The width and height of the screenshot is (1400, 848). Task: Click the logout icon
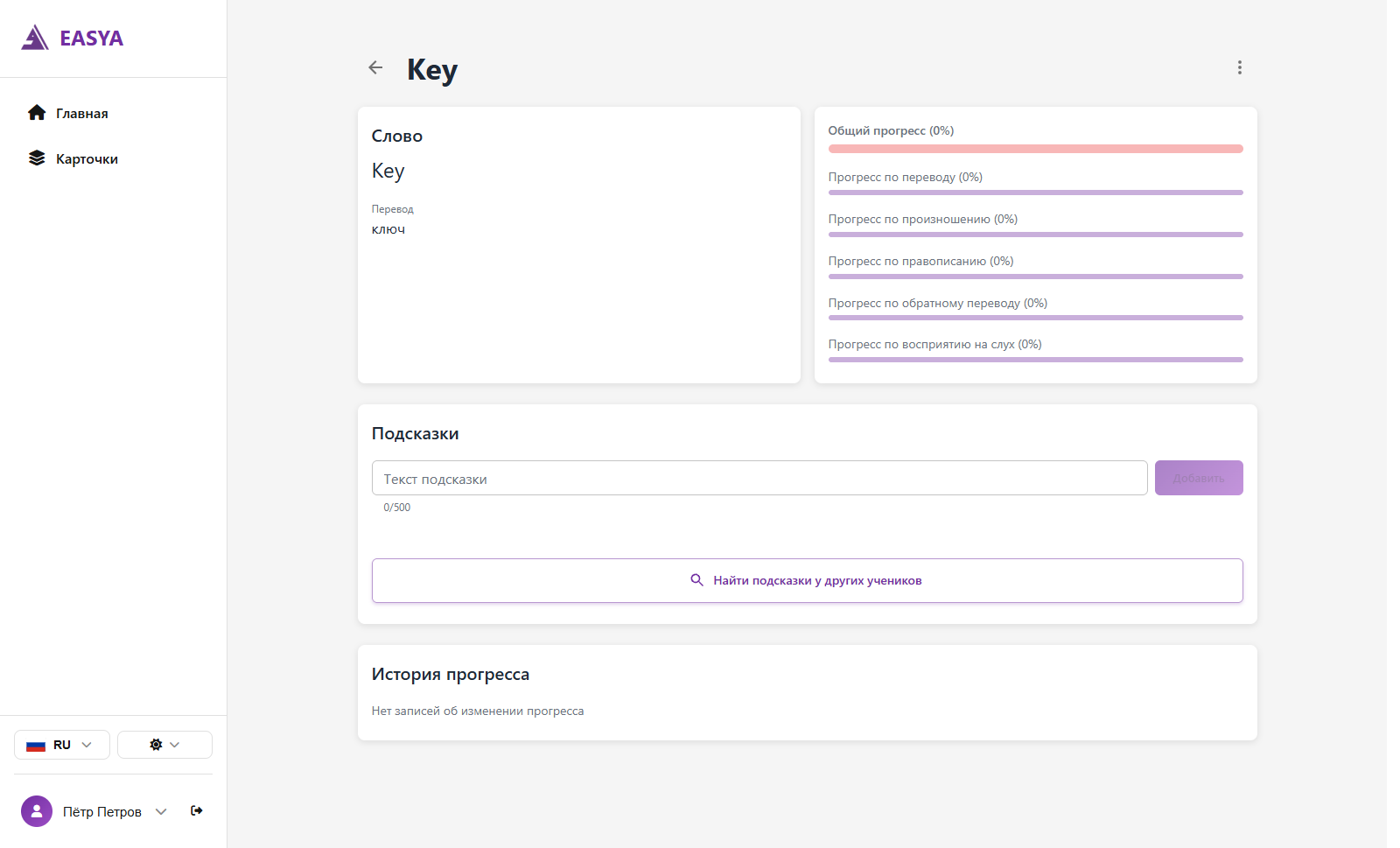(x=197, y=810)
